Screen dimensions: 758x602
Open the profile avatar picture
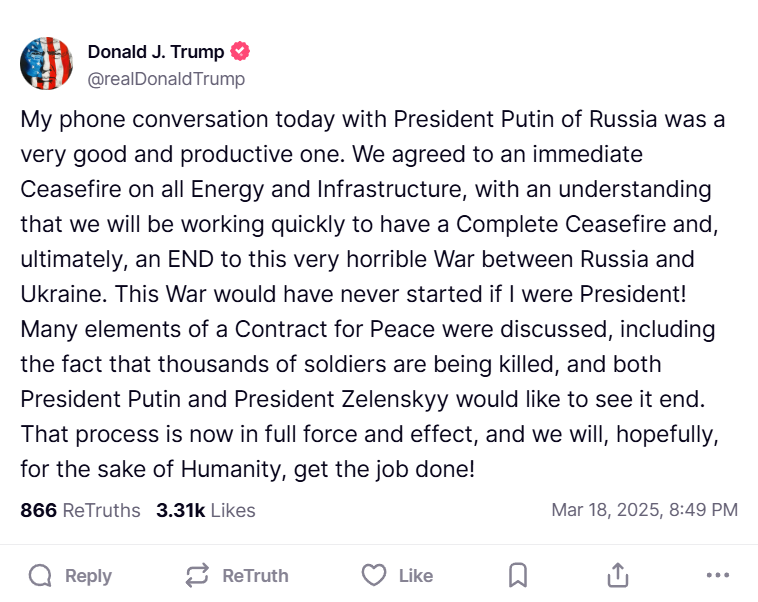[x=46, y=64]
